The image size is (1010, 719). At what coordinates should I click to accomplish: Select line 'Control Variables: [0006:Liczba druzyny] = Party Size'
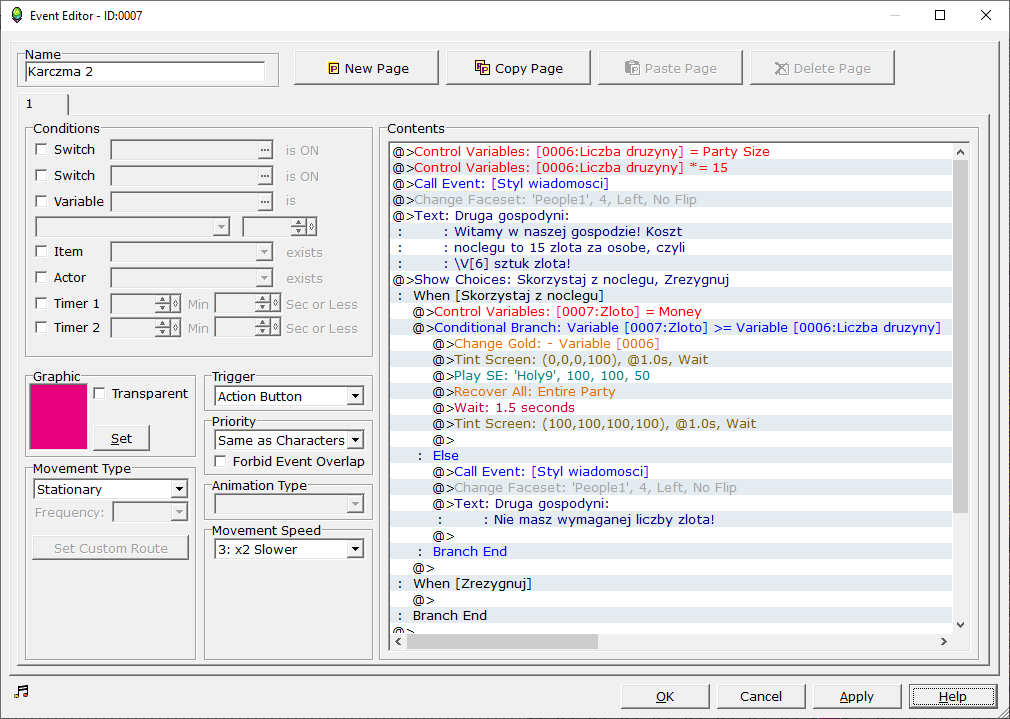coord(671,151)
